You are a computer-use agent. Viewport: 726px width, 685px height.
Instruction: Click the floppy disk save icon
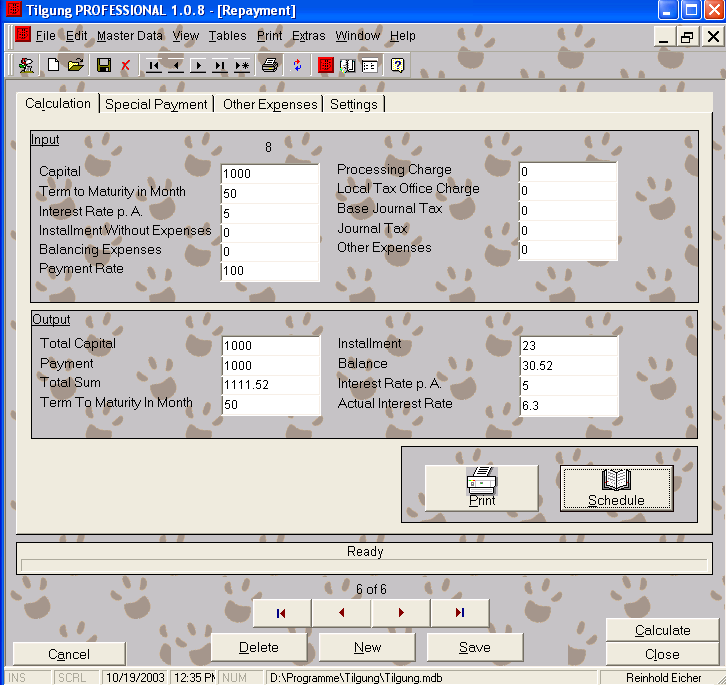[103, 66]
